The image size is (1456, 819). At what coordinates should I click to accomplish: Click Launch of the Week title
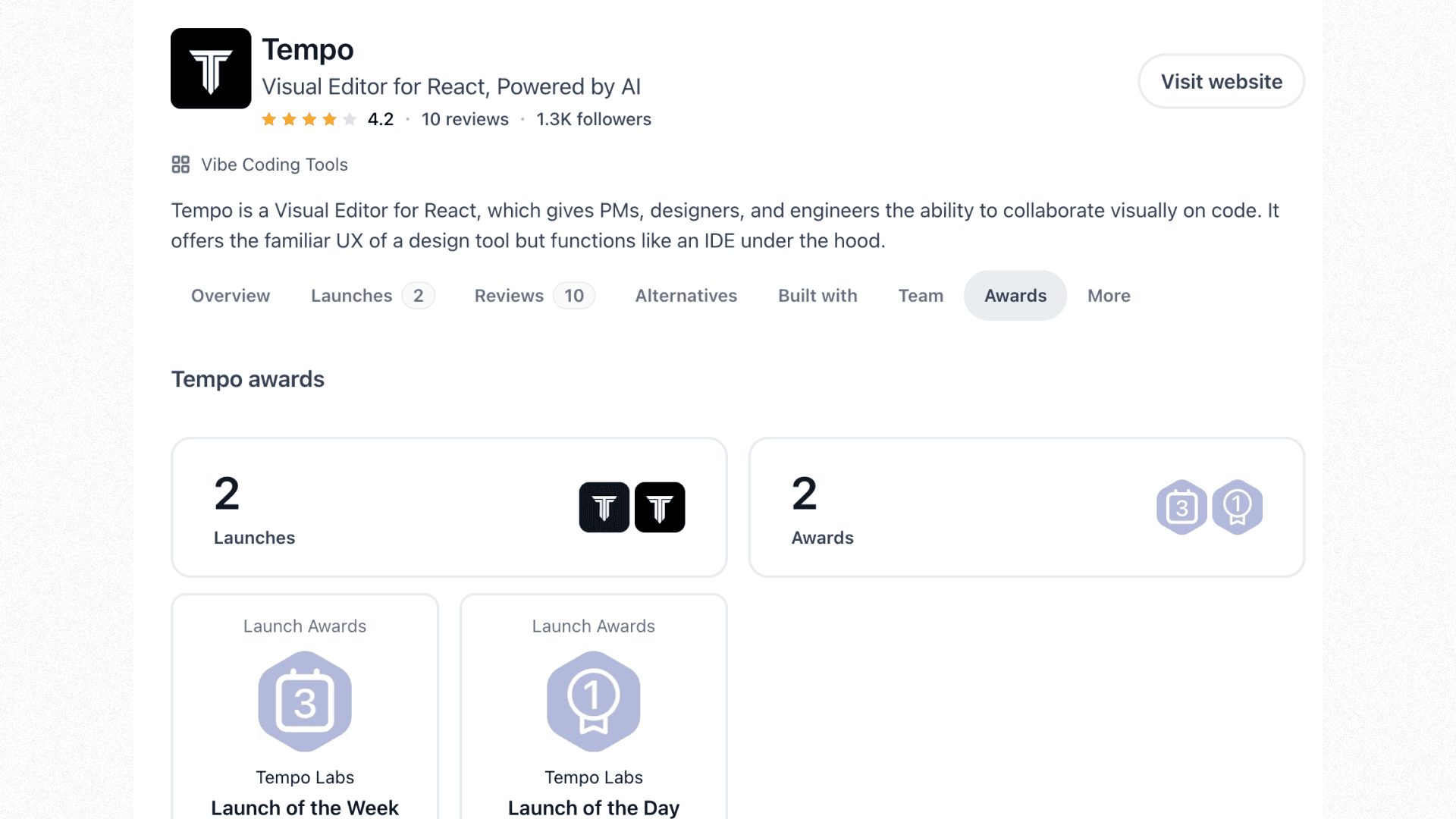point(305,808)
